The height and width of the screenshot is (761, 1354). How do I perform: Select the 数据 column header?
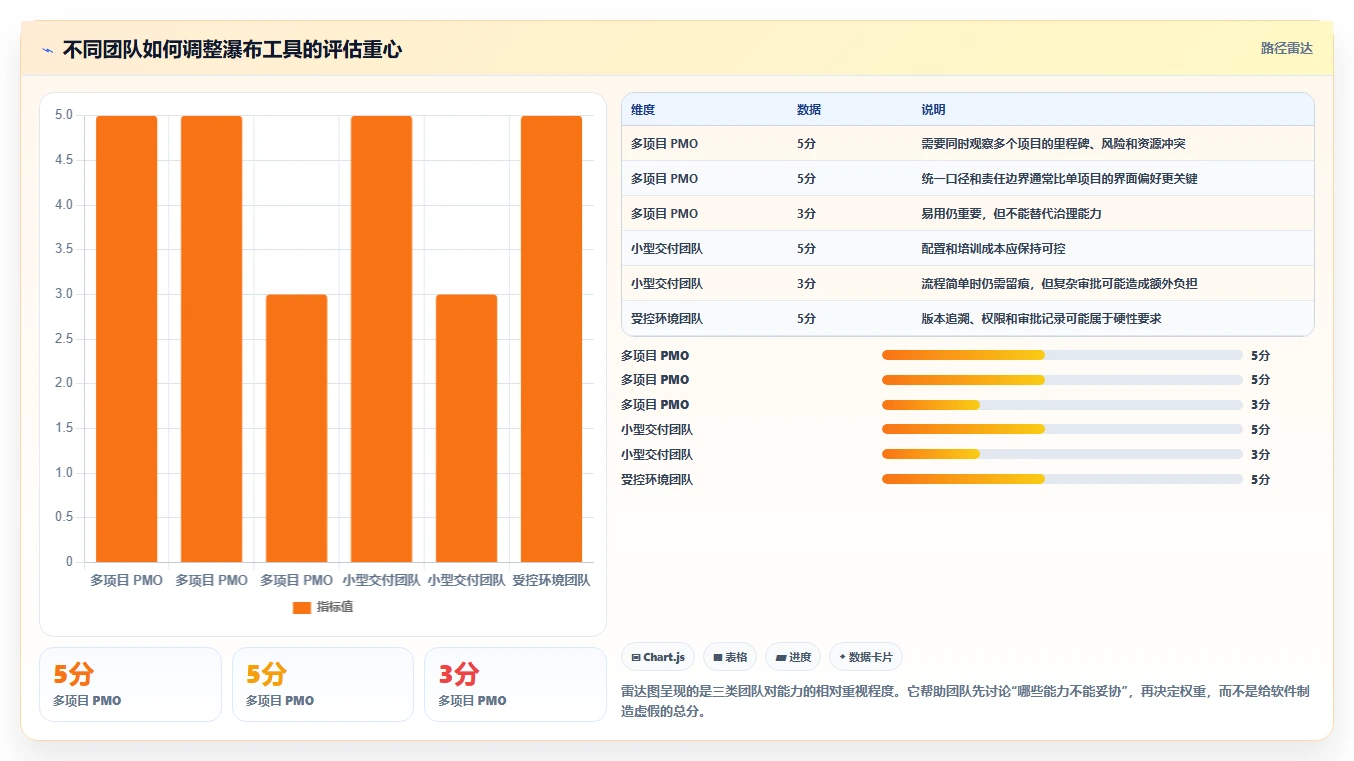tap(809, 110)
